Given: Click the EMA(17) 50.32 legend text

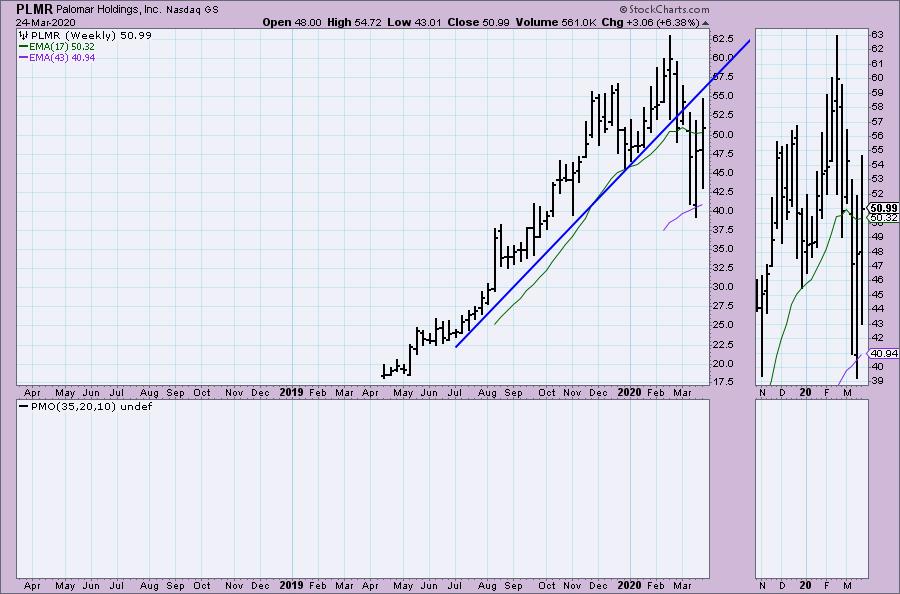Looking at the screenshot, I should point(62,46).
